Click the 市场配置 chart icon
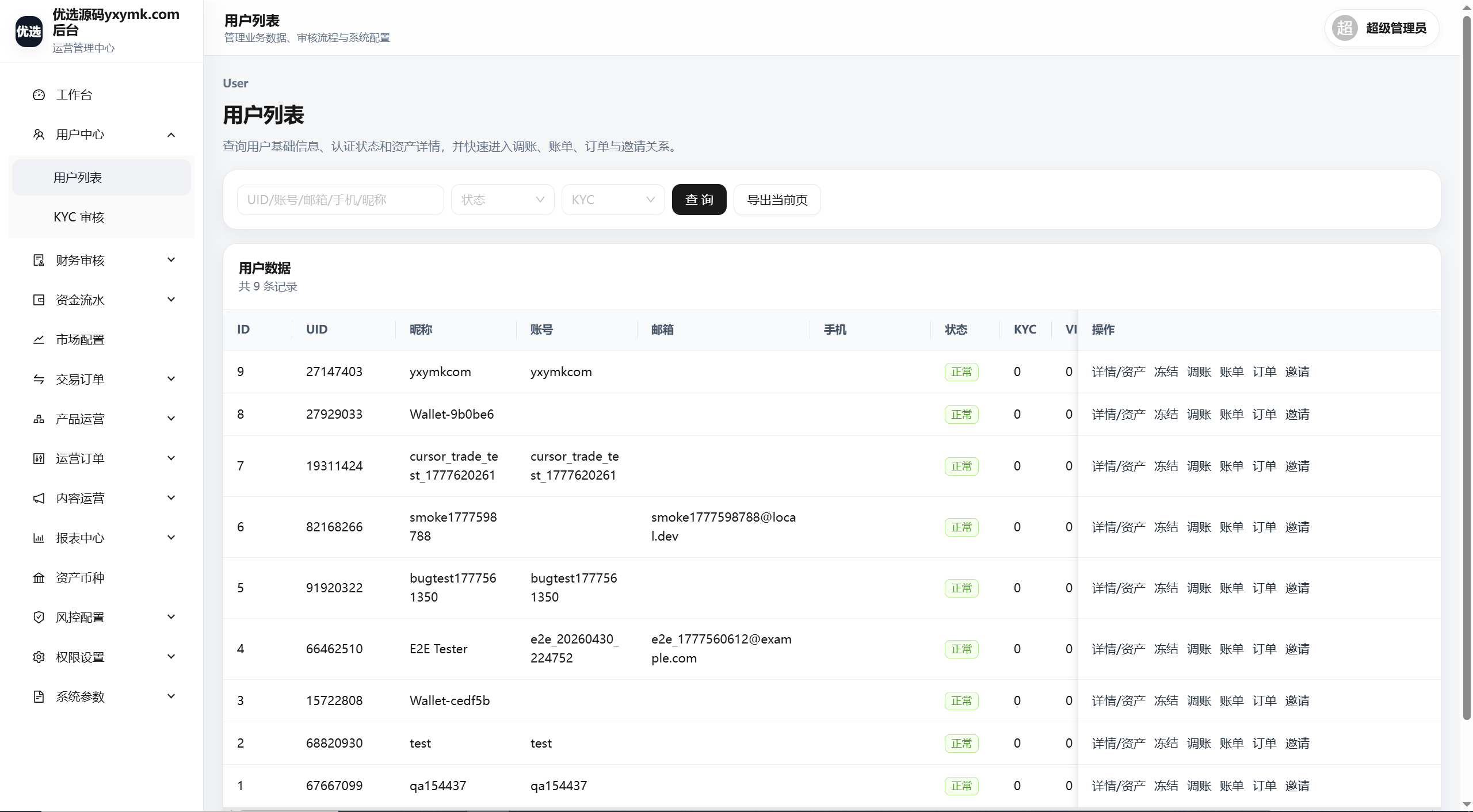The image size is (1473, 812). click(39, 340)
